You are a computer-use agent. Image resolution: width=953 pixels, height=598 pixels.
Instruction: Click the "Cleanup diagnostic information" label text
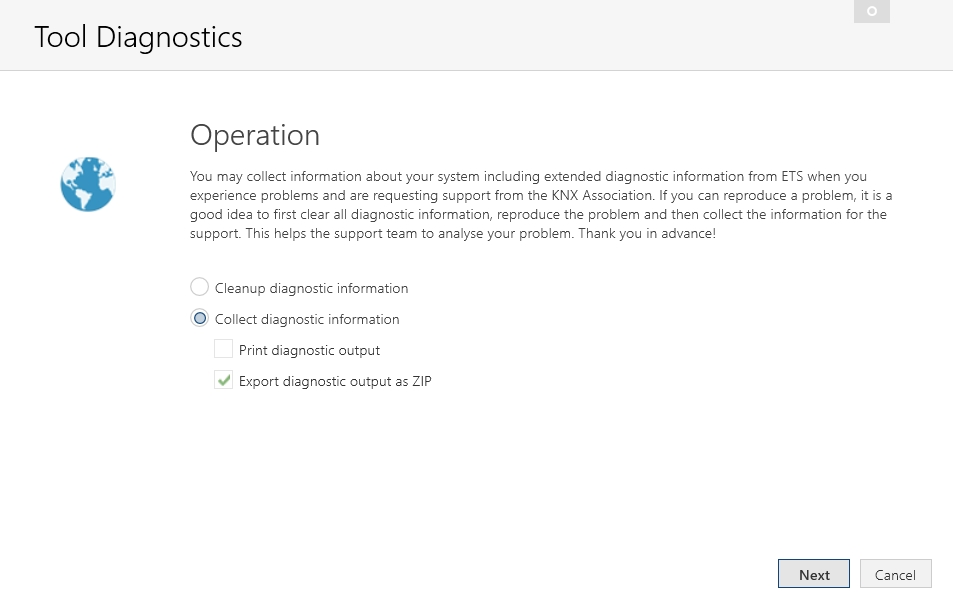pyautogui.click(x=311, y=288)
